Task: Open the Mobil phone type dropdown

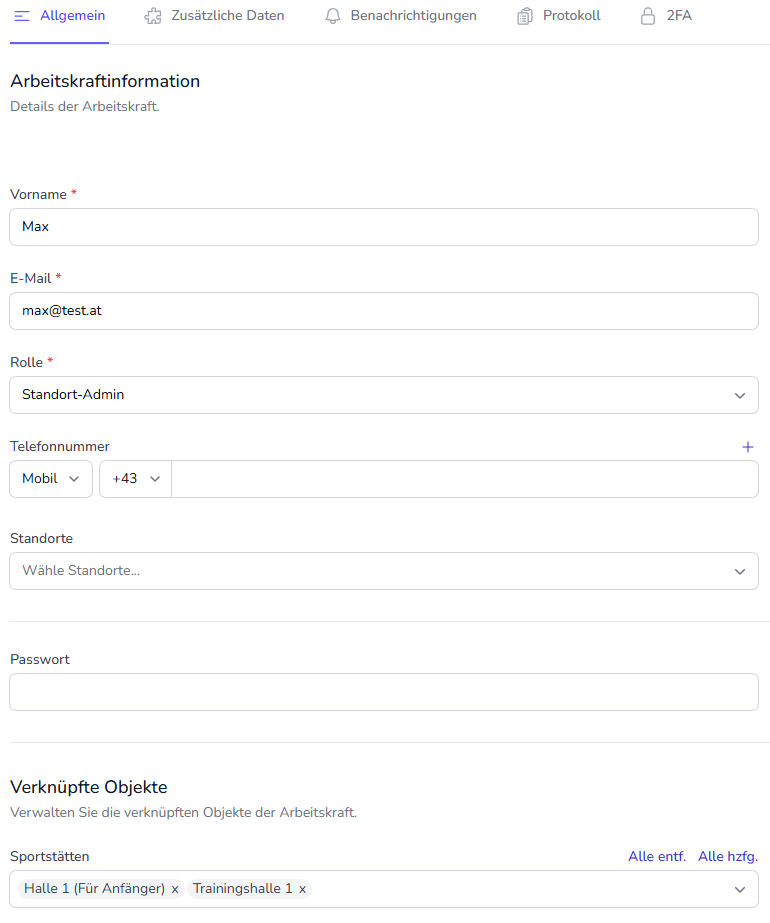Action: [x=51, y=479]
